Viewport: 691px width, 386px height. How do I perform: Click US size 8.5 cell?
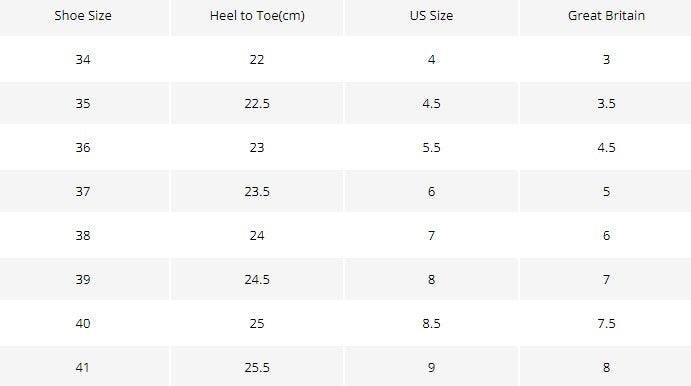pyautogui.click(x=431, y=324)
